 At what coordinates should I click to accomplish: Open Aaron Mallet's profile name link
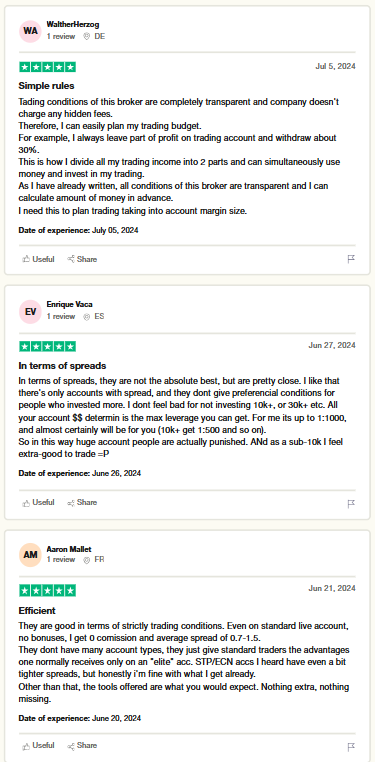(69, 549)
